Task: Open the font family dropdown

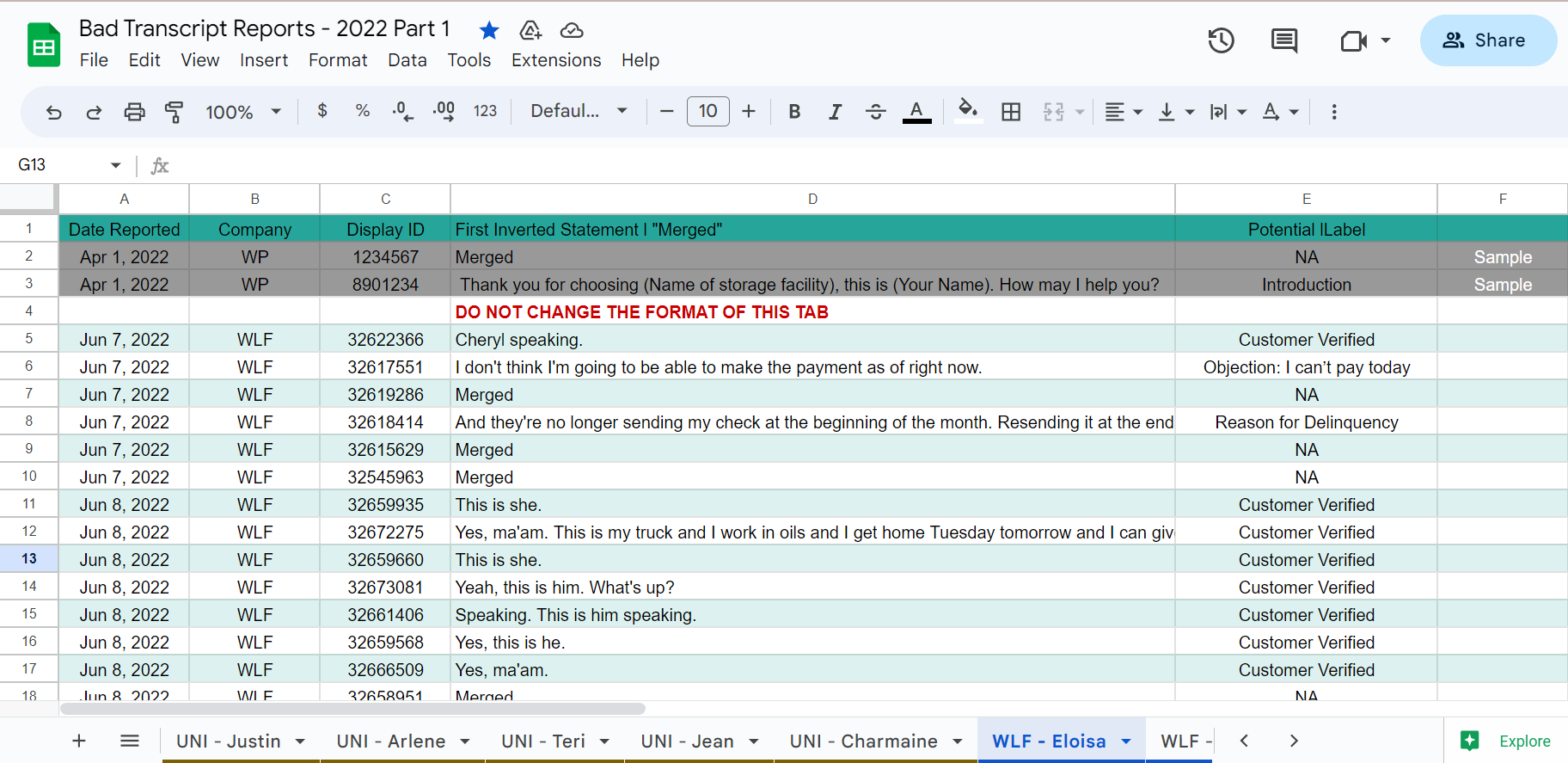Action: (579, 111)
